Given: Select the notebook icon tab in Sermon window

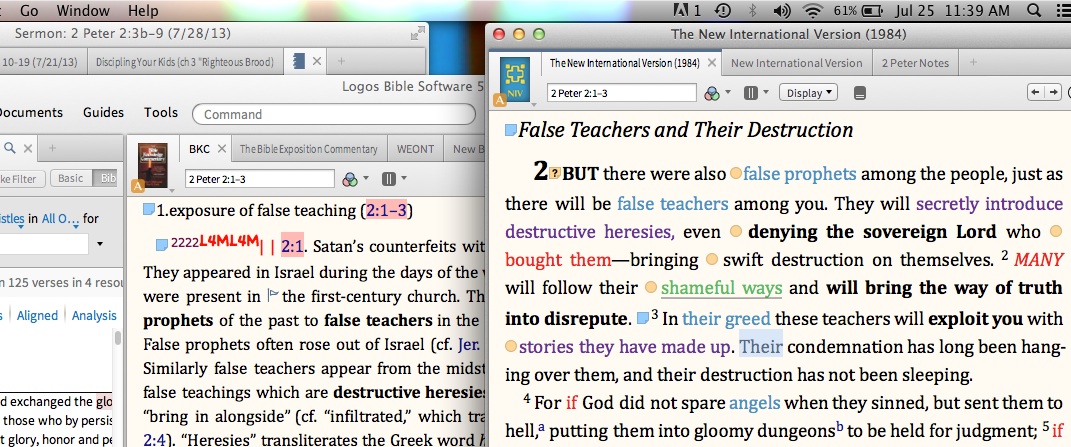Looking at the screenshot, I should (x=298, y=62).
